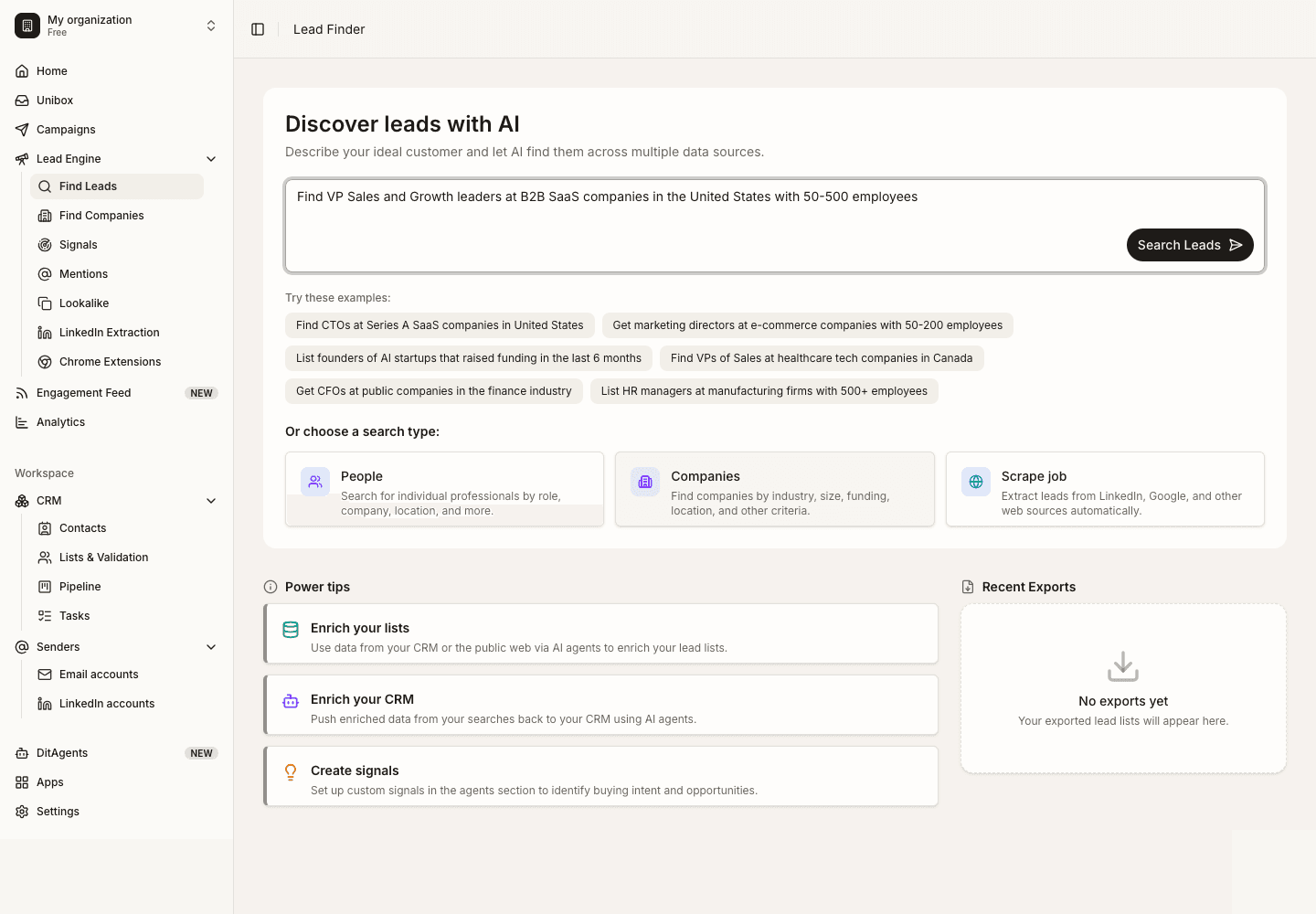Use example List founders of AI startups
This screenshot has width=1316, height=914.
[x=469, y=358]
